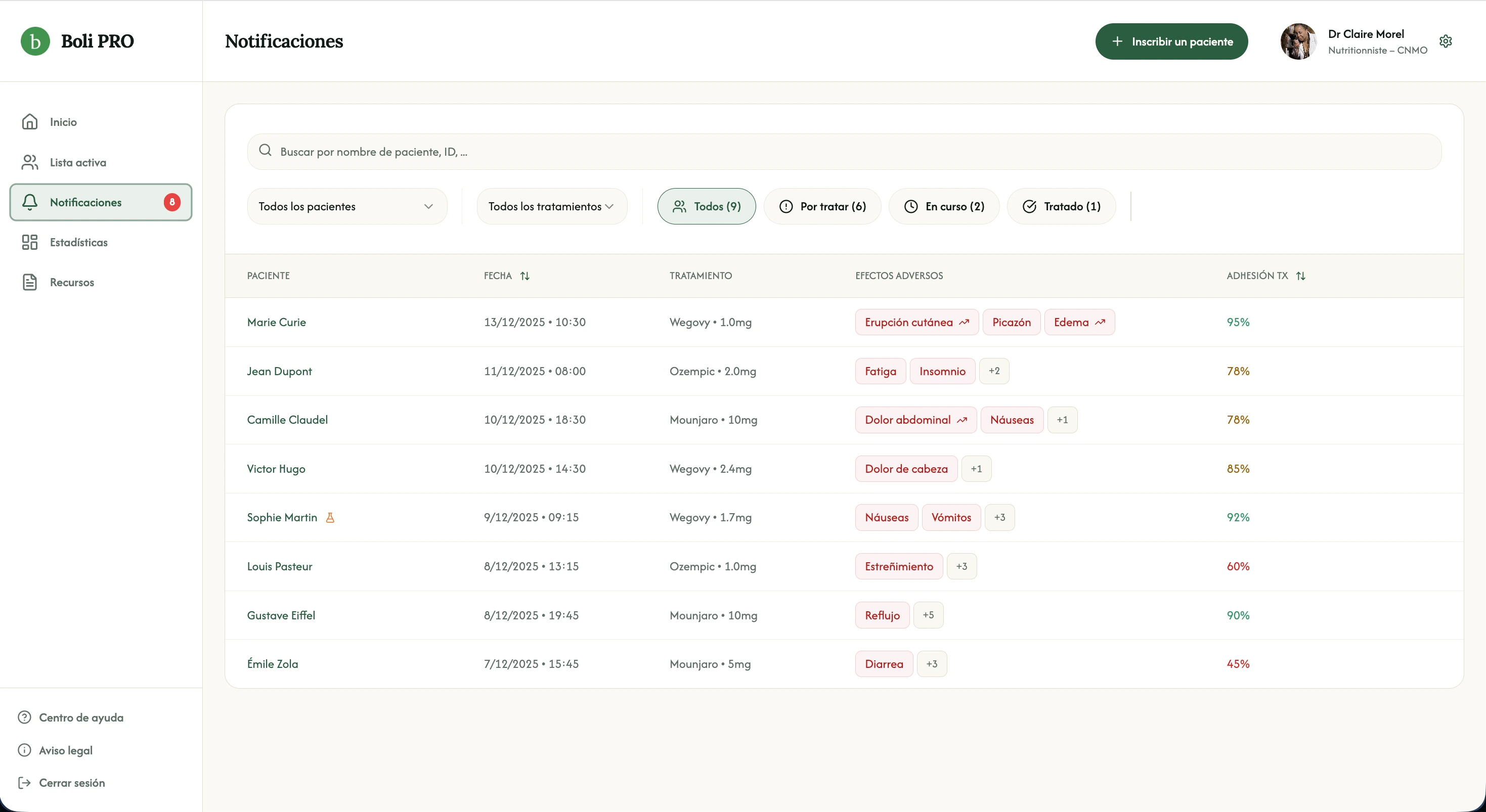Select the Todos (9) filter
Image resolution: width=1486 pixels, height=812 pixels.
[706, 206]
